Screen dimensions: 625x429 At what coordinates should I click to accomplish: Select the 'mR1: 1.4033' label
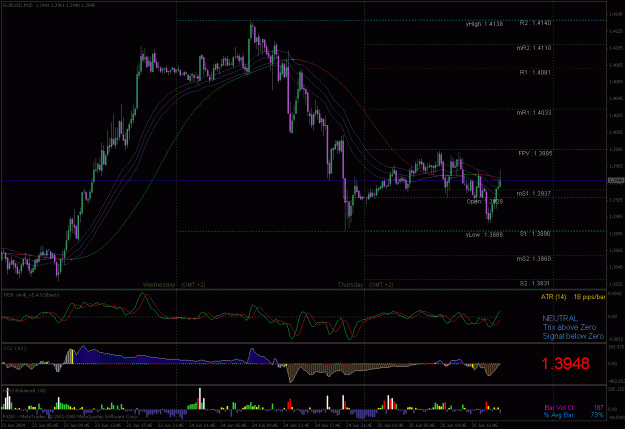[534, 113]
